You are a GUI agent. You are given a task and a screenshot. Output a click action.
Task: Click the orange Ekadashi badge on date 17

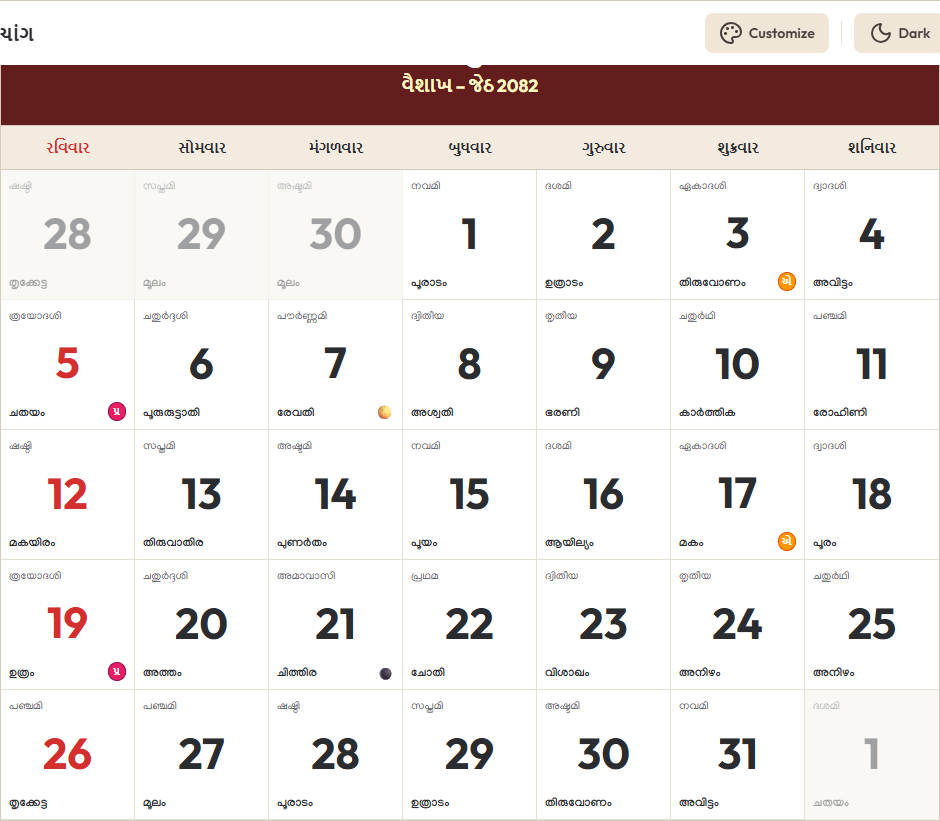coord(787,541)
